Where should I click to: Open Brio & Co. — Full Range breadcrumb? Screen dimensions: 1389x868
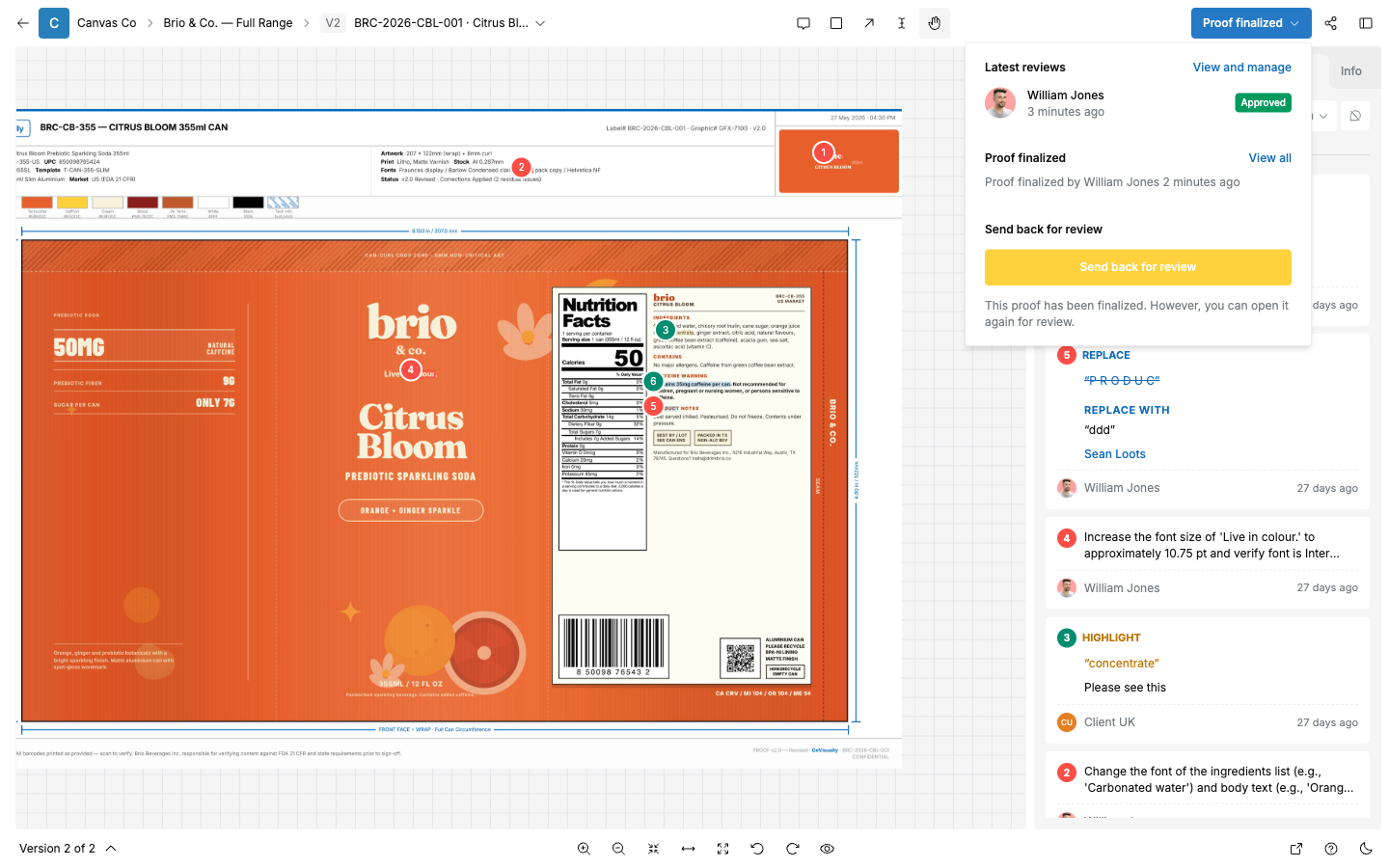click(x=228, y=23)
